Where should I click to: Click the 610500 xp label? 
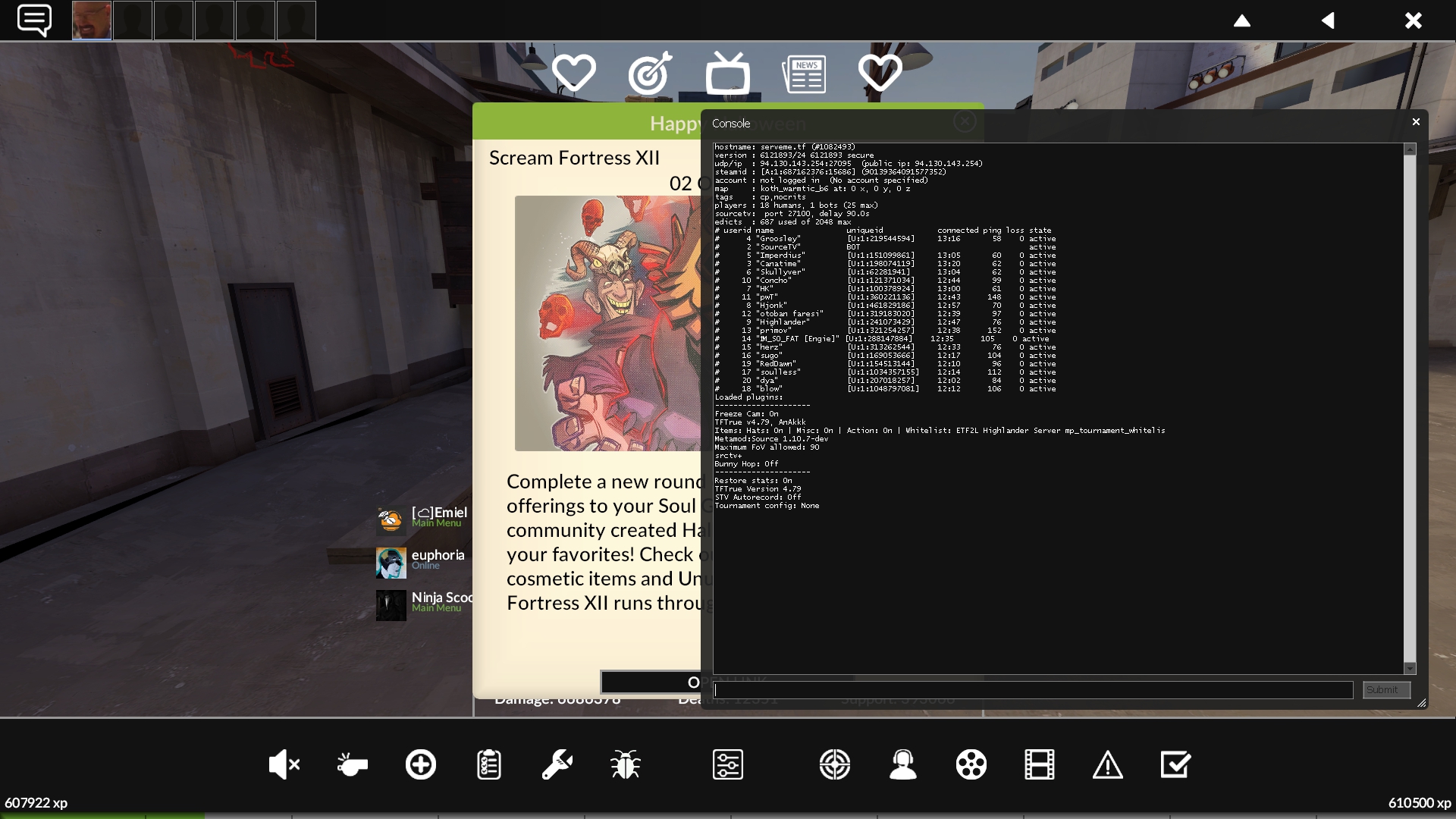point(1419,802)
